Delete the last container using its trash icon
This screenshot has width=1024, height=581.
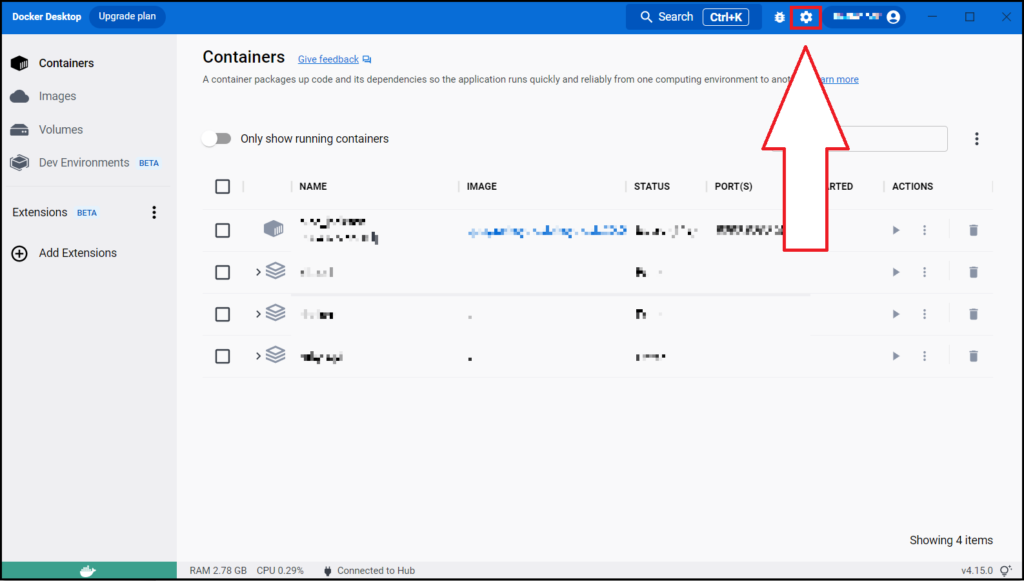[x=973, y=355]
